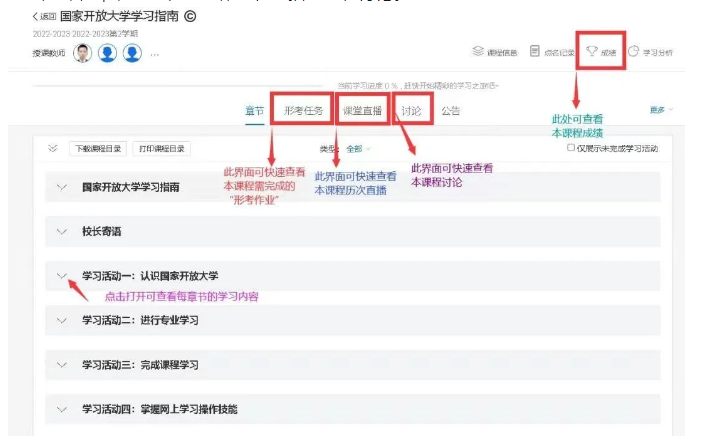Image resolution: width=719 pixels, height=436 pixels.
Task: Collapse all chapters with double-chevron icon
Action: [53, 148]
